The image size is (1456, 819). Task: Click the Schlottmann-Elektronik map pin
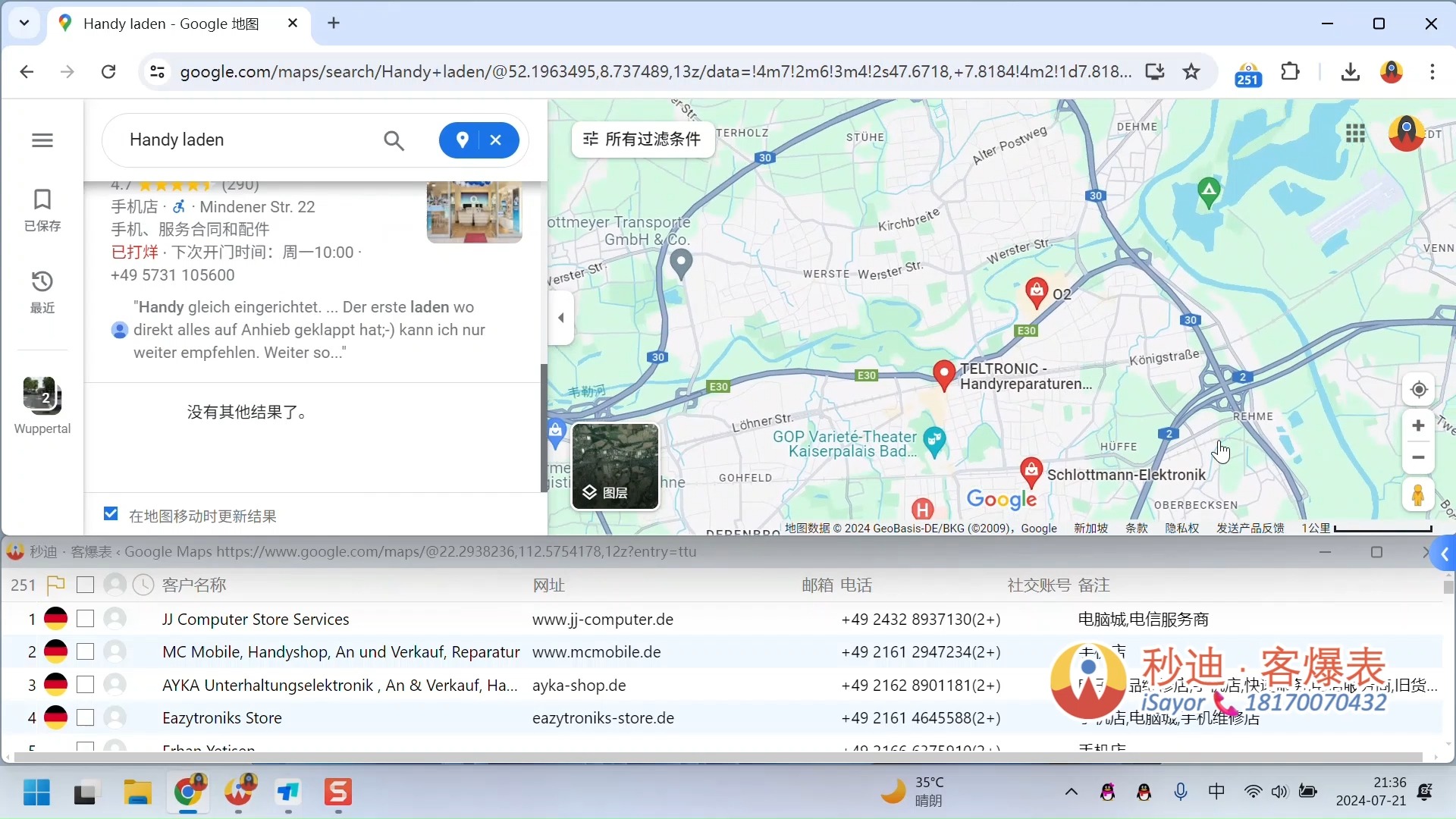(1031, 472)
